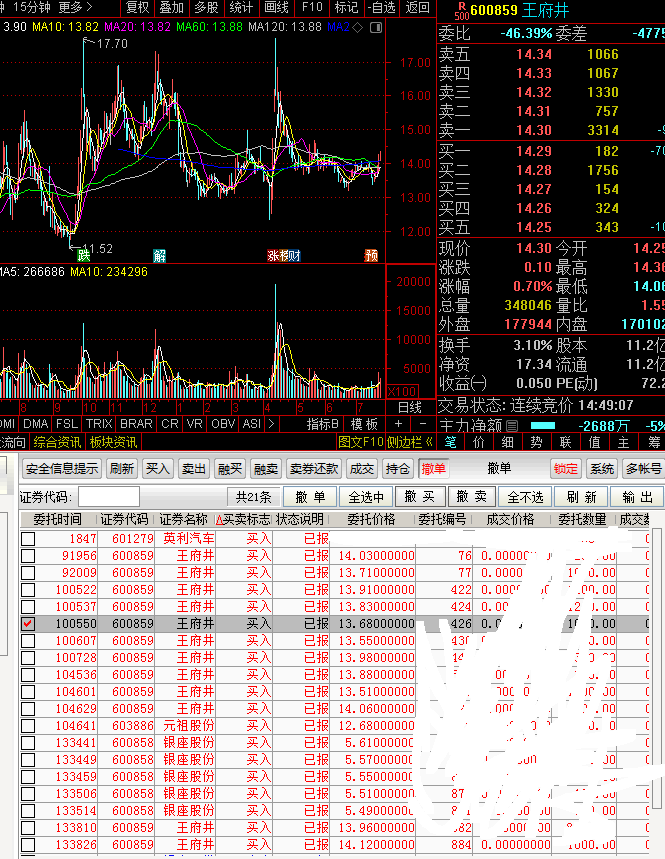Viewport: 665px width, 859px height.
Task: Open the 复权 menu
Action: pyautogui.click(x=137, y=7)
